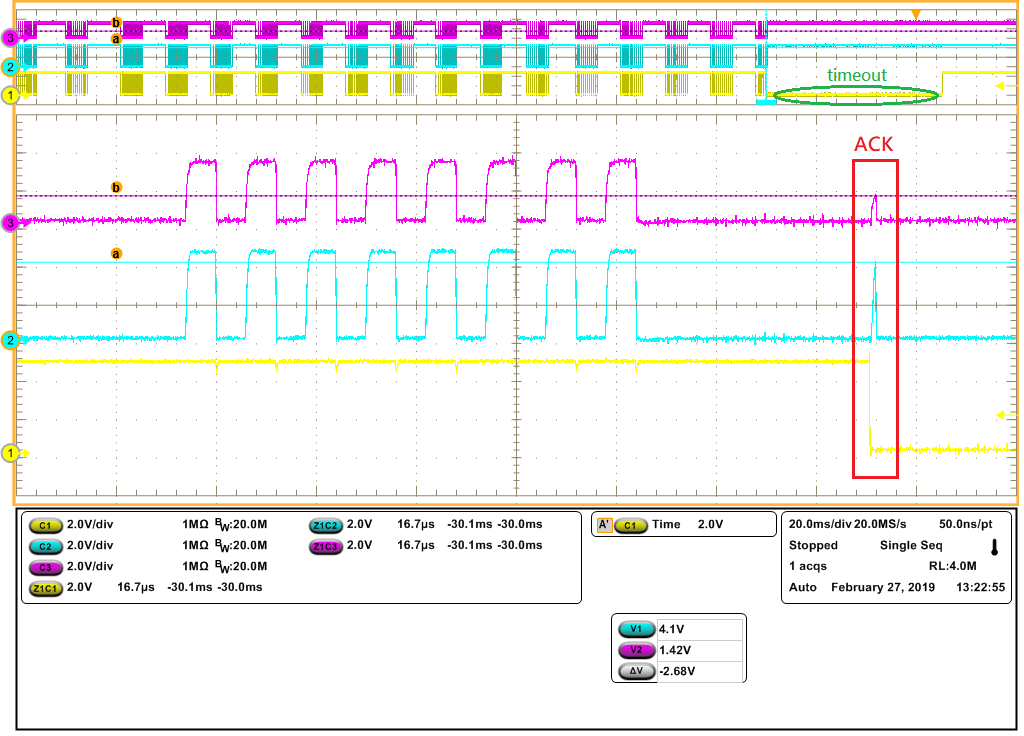Select the ΔV cursor delta badge
Screen dimensions: 1024x736
pyautogui.click(x=637, y=671)
